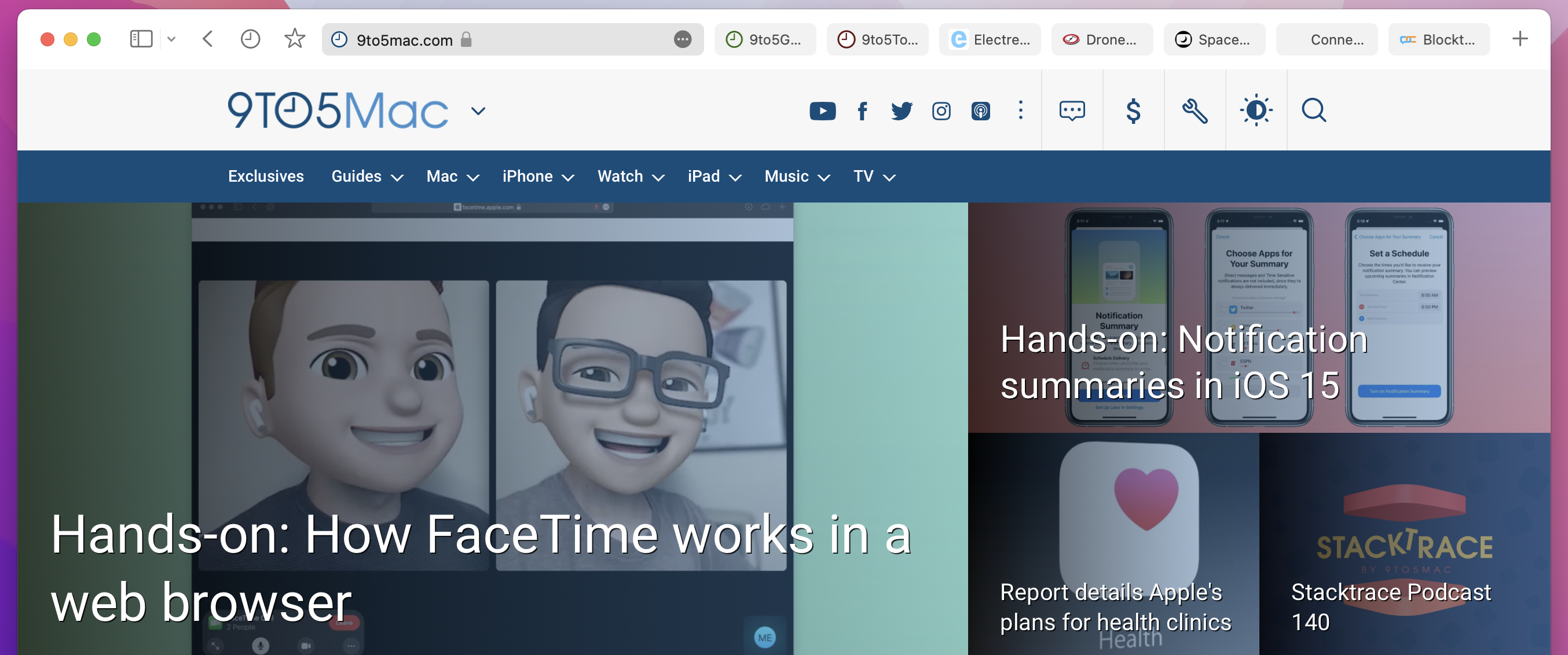
Task: Expand the 9to5Mac logo site switcher chevron
Action: [x=478, y=111]
